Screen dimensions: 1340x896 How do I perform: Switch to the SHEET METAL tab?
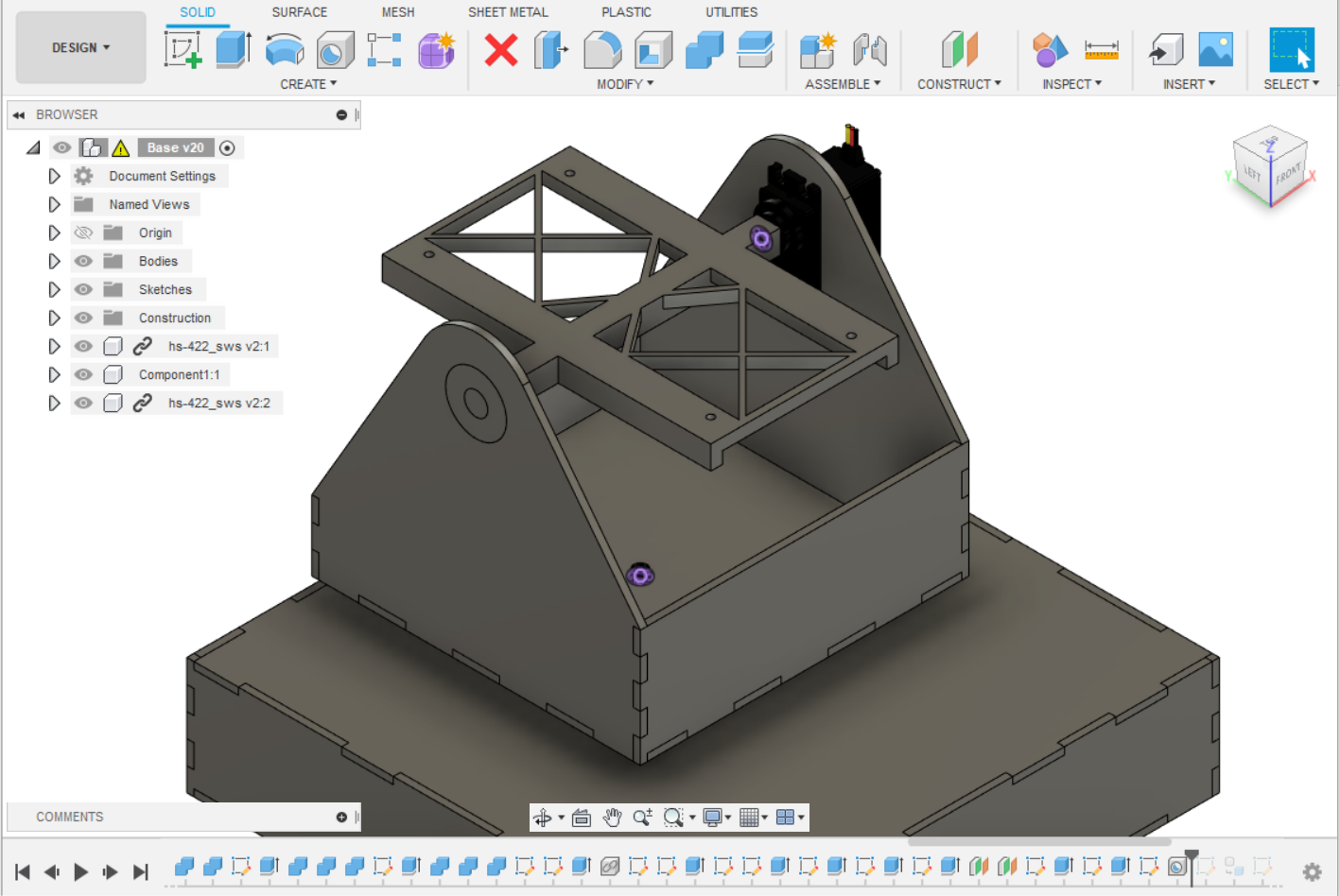(x=508, y=12)
